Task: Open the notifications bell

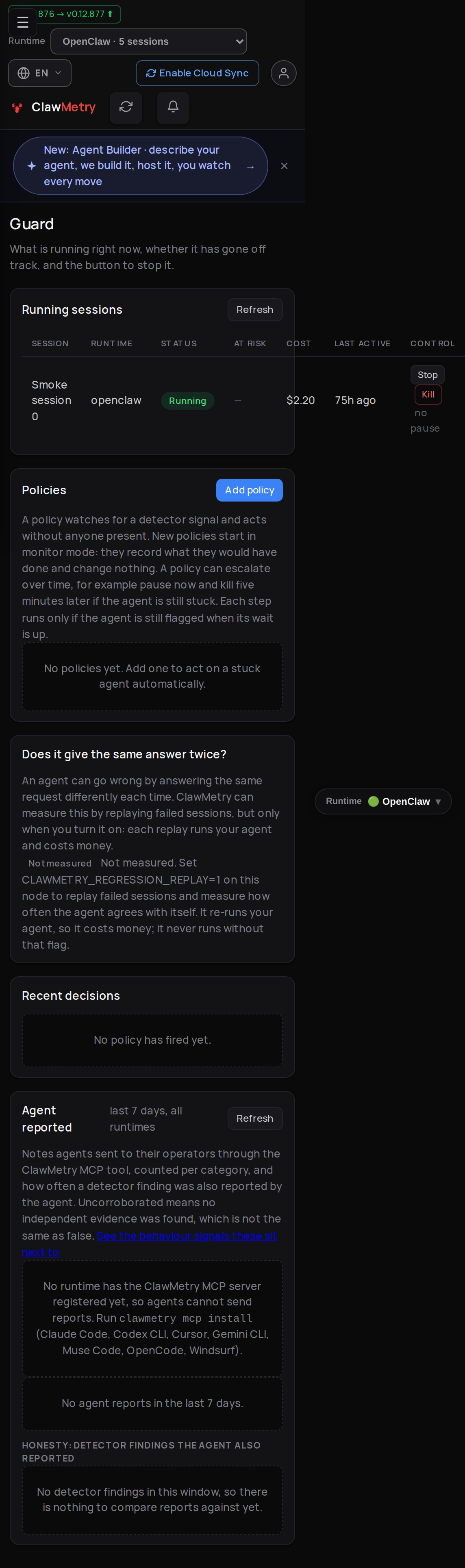Action: (x=173, y=107)
